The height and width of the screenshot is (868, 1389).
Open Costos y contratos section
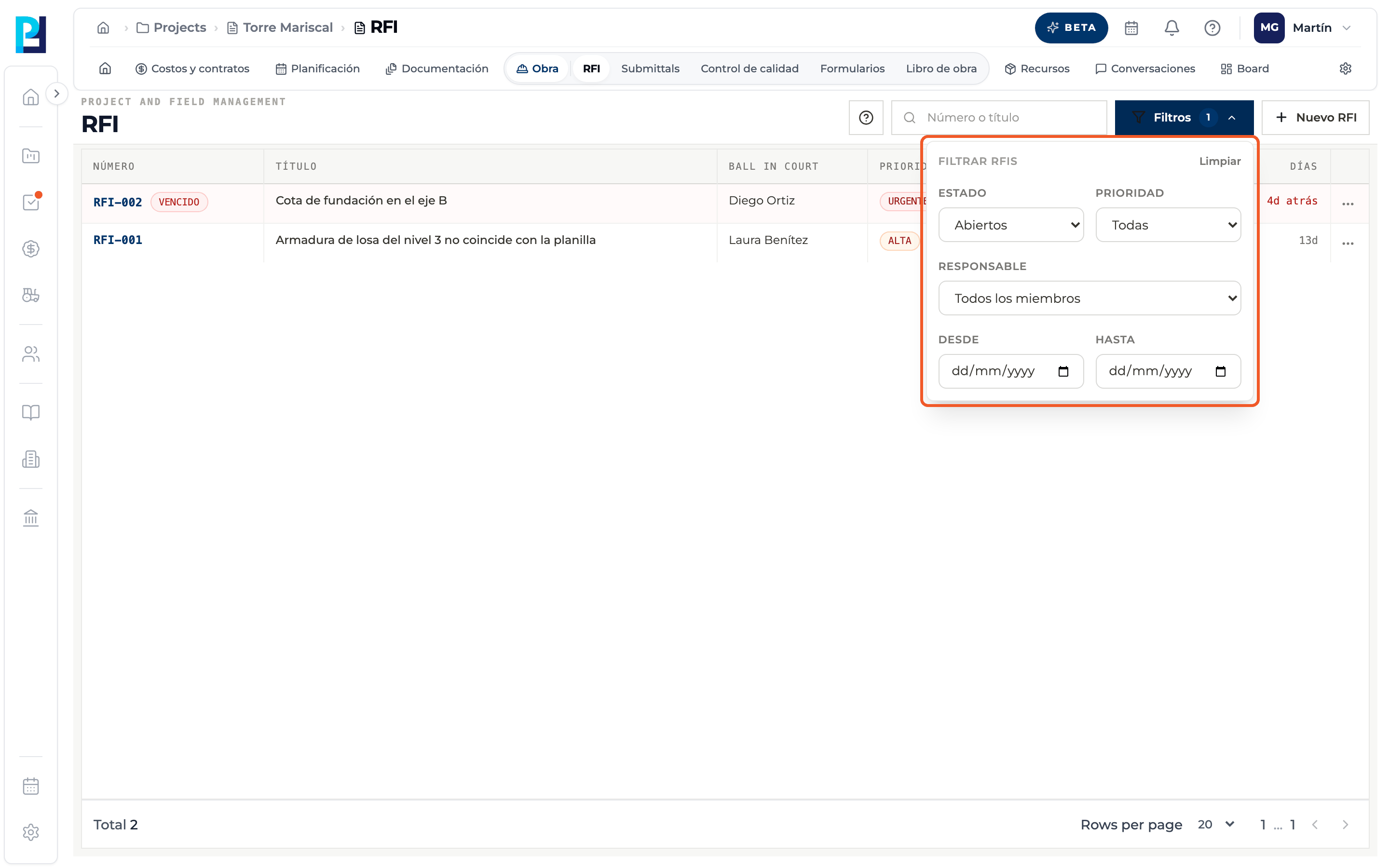pos(192,68)
